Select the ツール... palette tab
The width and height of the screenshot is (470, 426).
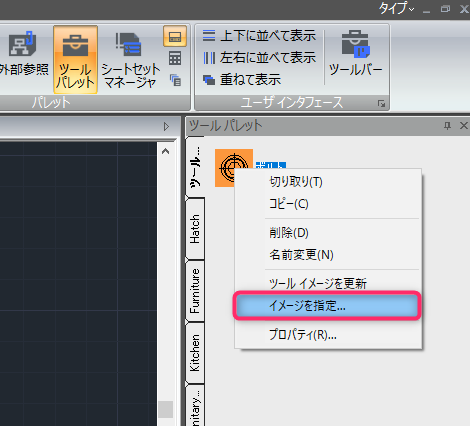tap(195, 167)
